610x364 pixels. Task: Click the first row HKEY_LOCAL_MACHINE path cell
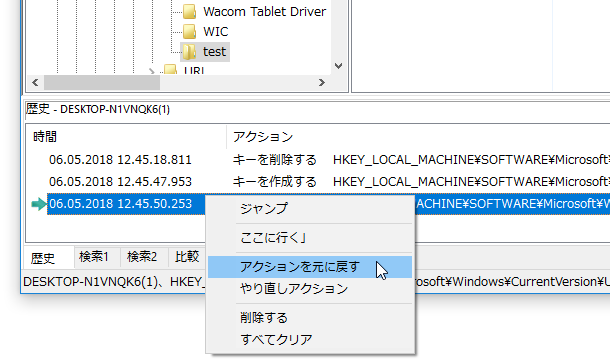472,160
